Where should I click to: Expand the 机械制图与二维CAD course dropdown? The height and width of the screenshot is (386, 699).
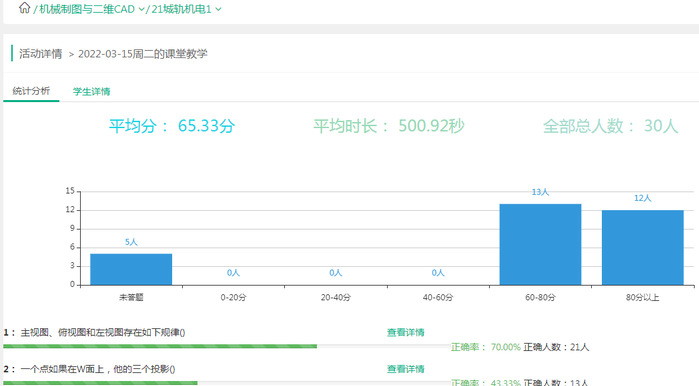pyautogui.click(x=141, y=9)
